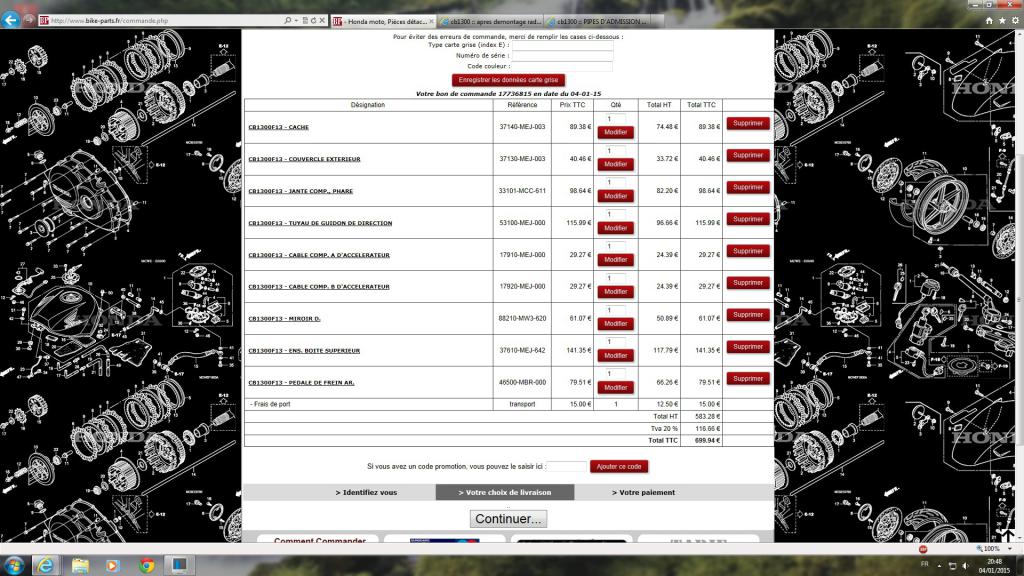
Task: Open the monitor app icon in taskbar
Action: point(180,565)
